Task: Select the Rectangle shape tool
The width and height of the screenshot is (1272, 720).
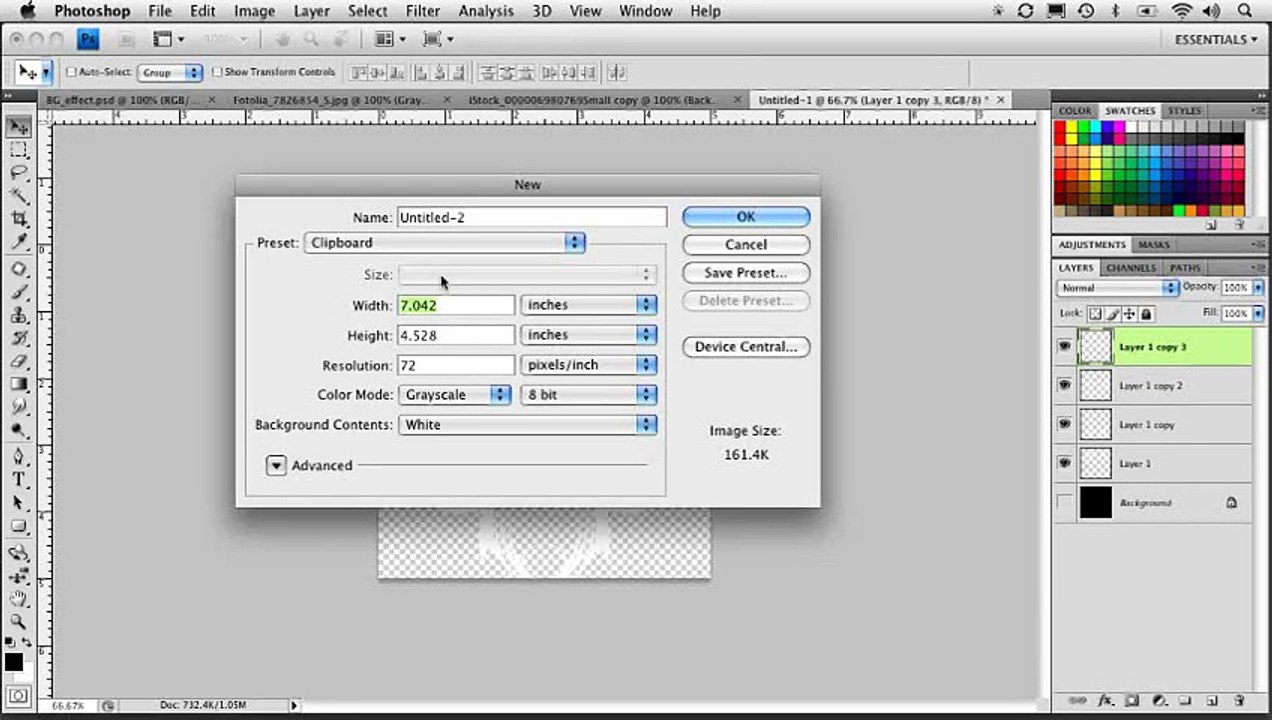Action: (x=19, y=525)
